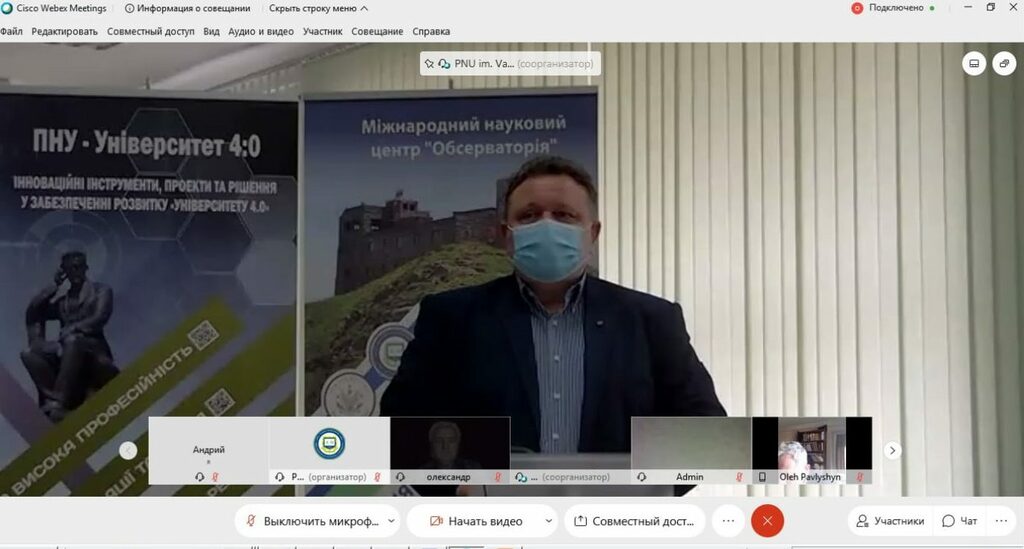Click the red end meeting button
The height and width of the screenshot is (549, 1024).
pyautogui.click(x=767, y=521)
